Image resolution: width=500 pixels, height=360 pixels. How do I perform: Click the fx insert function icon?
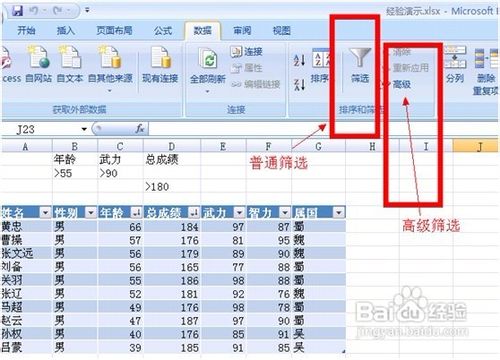(x=140, y=129)
